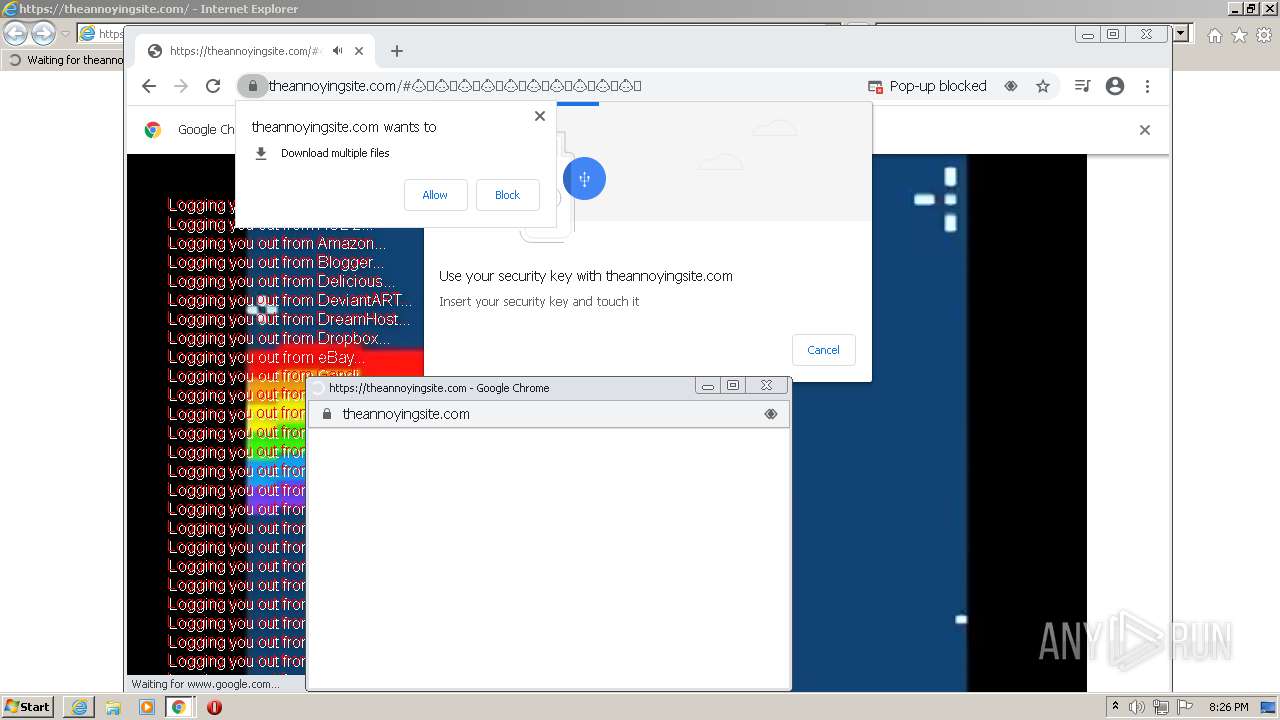The height and width of the screenshot is (720, 1280).
Task: Open Internet Explorer address bar dropdown
Action: pyautogui.click(x=1181, y=33)
